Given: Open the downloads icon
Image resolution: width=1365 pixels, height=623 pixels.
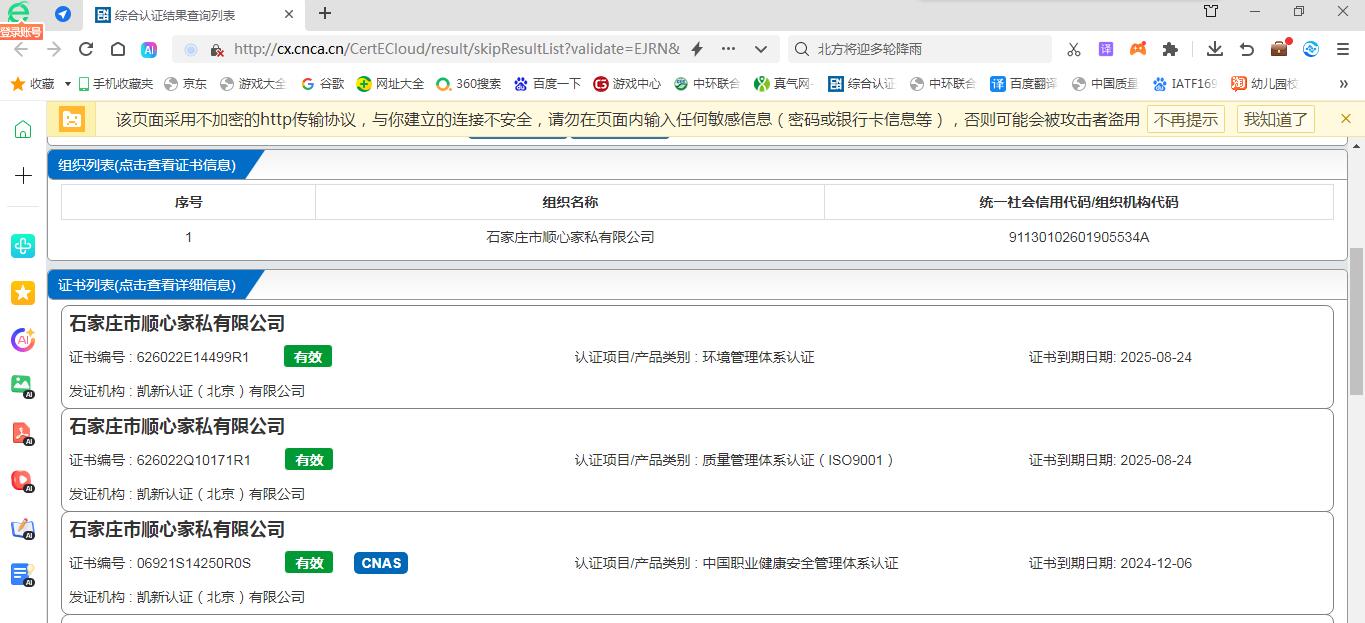Looking at the screenshot, I should [1215, 49].
